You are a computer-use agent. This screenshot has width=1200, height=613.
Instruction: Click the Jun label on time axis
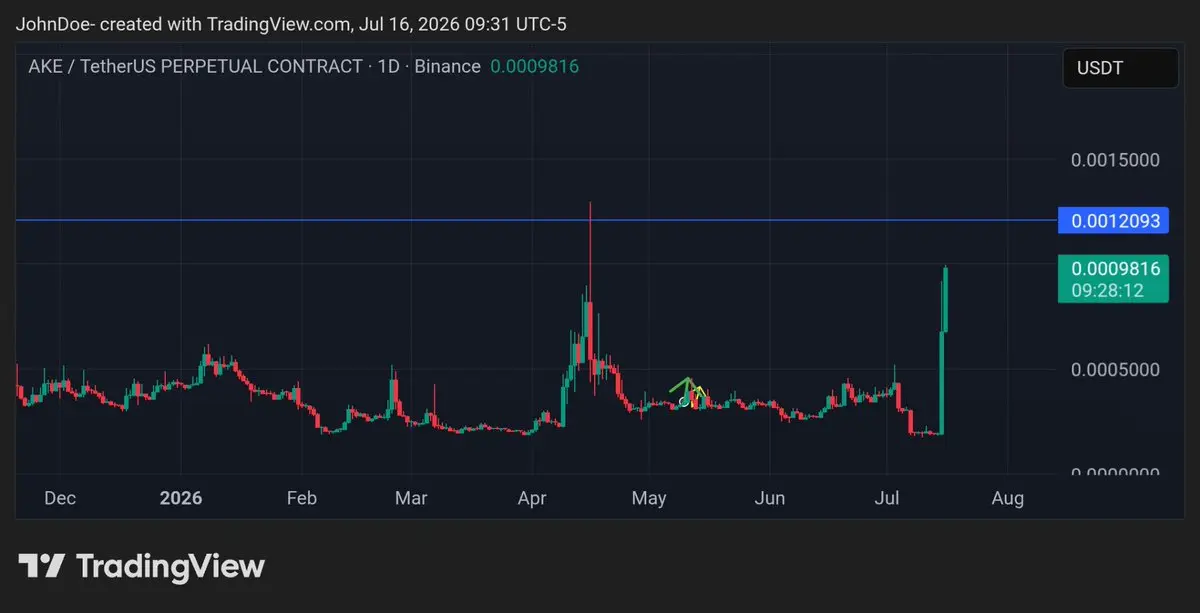click(x=769, y=498)
